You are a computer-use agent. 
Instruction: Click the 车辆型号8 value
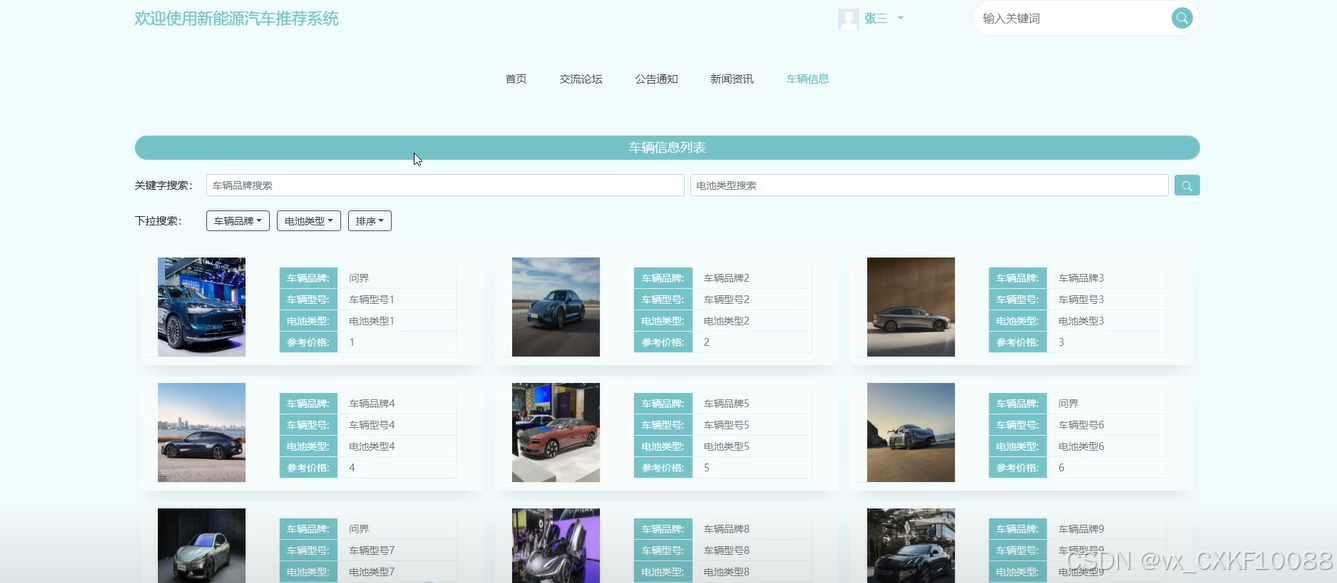pyautogui.click(x=727, y=551)
